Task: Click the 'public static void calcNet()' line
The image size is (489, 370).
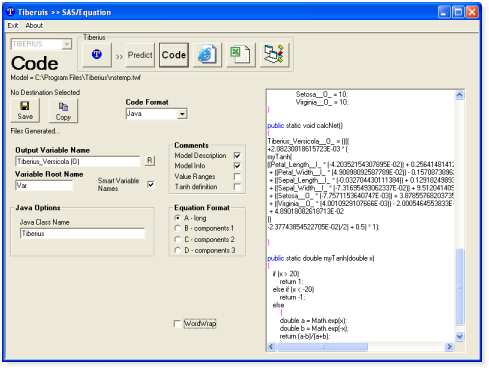Action: (305, 125)
